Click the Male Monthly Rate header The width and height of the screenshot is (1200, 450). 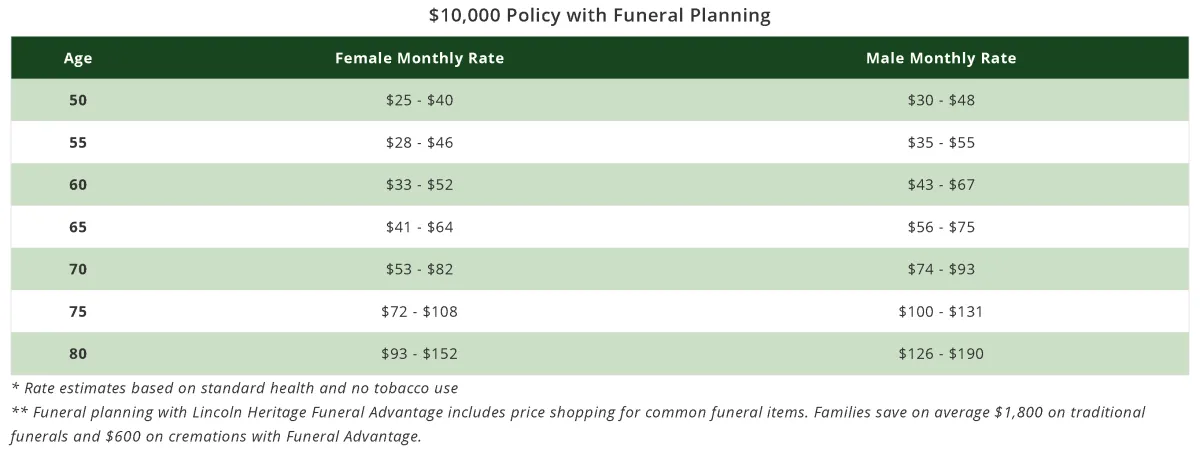tap(941, 58)
